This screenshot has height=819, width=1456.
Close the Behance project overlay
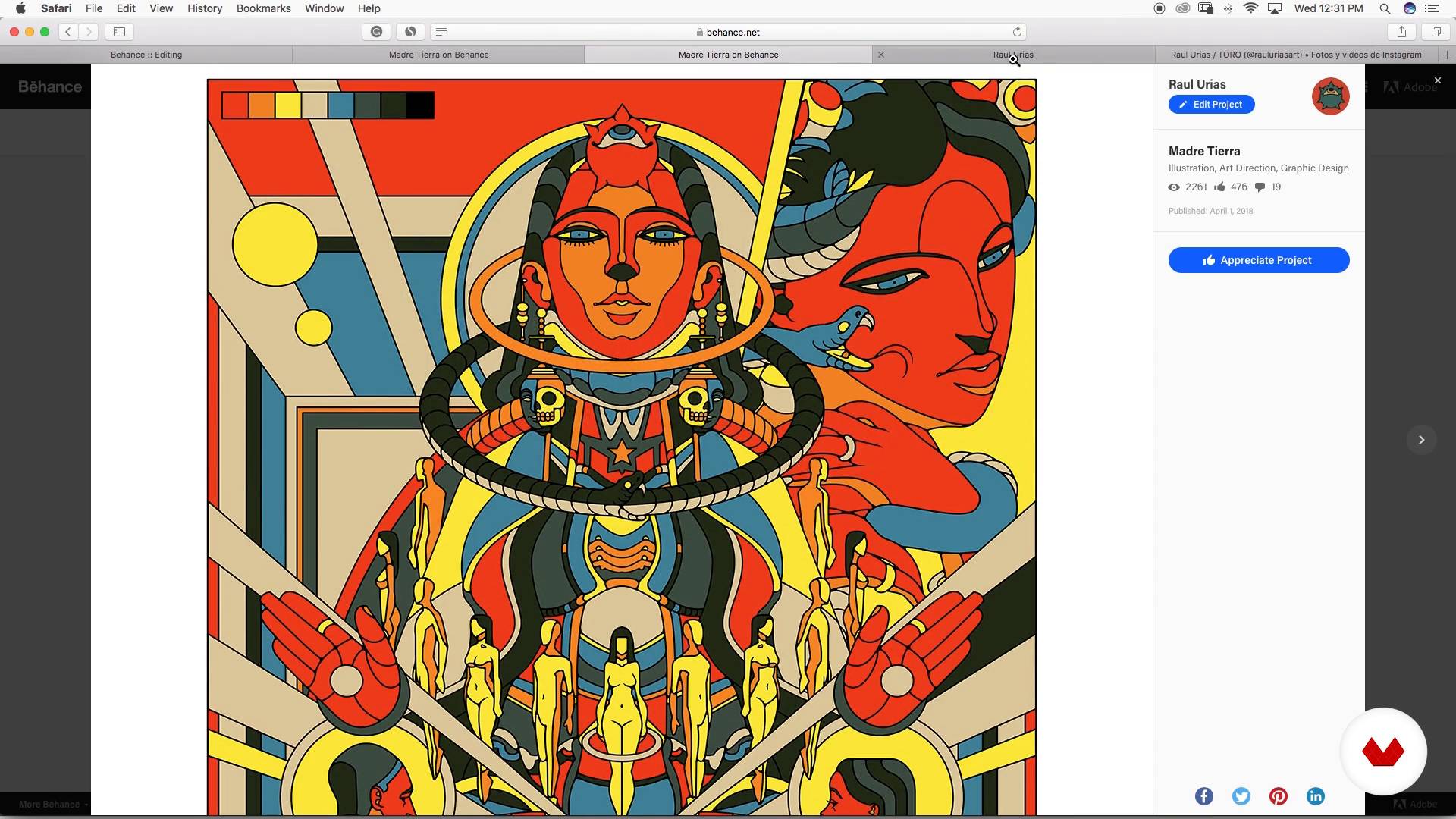pos(1437,80)
